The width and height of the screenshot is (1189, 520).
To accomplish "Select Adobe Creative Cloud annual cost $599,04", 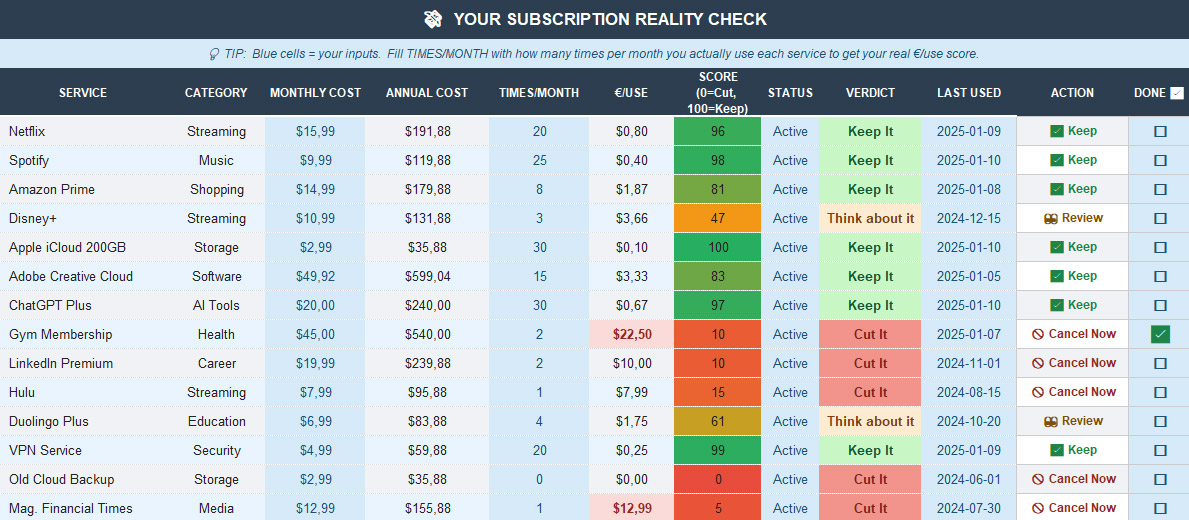I will click(x=427, y=277).
